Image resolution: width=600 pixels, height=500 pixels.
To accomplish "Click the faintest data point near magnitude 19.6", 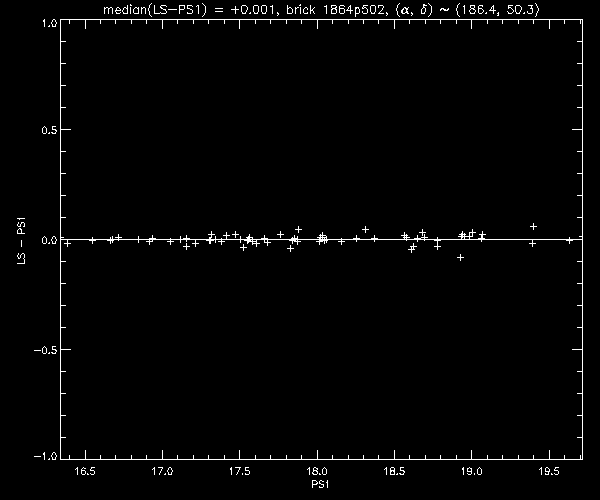I will tap(569, 240).
